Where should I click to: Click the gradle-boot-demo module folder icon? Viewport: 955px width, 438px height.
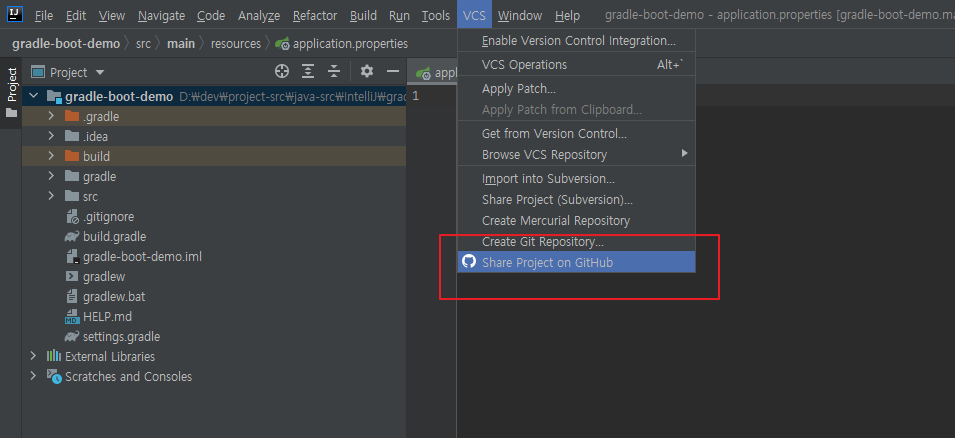(x=54, y=96)
